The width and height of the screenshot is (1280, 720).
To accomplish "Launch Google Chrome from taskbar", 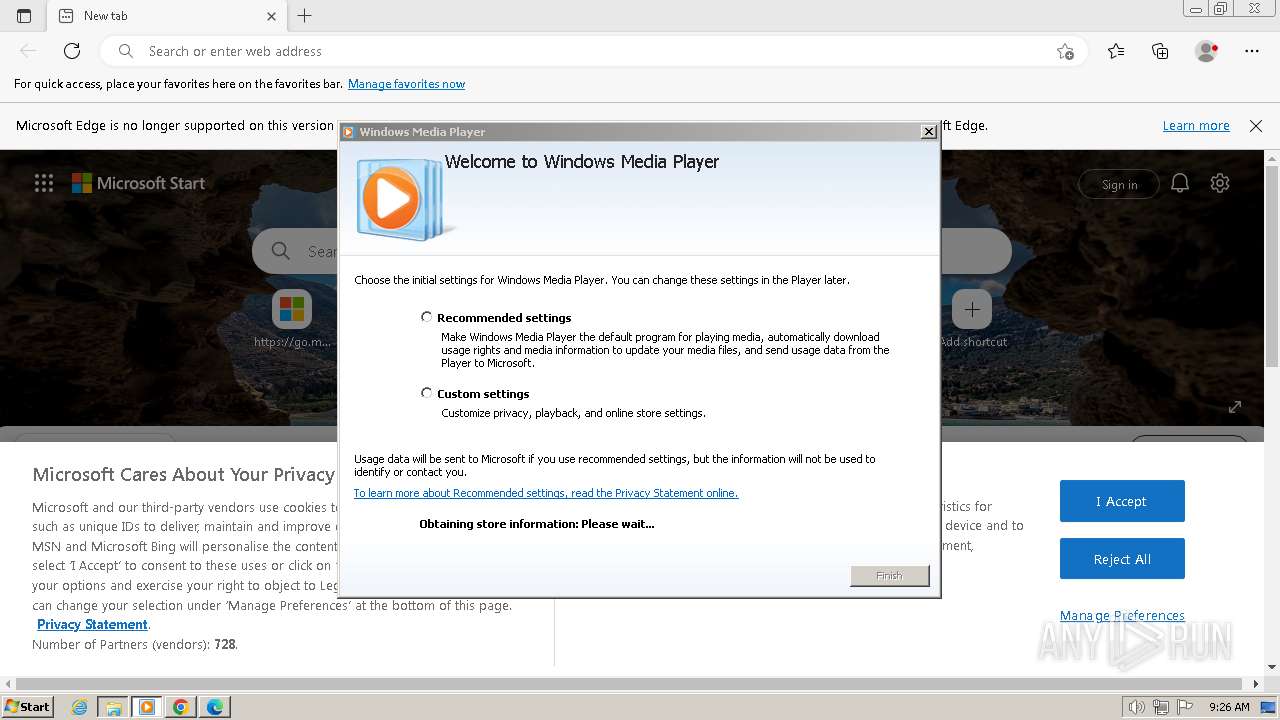I will click(181, 707).
